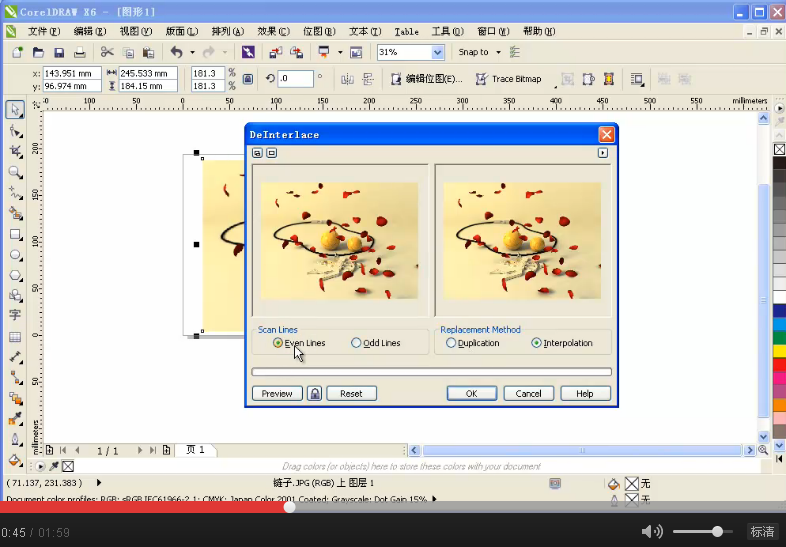786x547 pixels.
Task: Select the Eyedropper tool
Action: coord(15,419)
